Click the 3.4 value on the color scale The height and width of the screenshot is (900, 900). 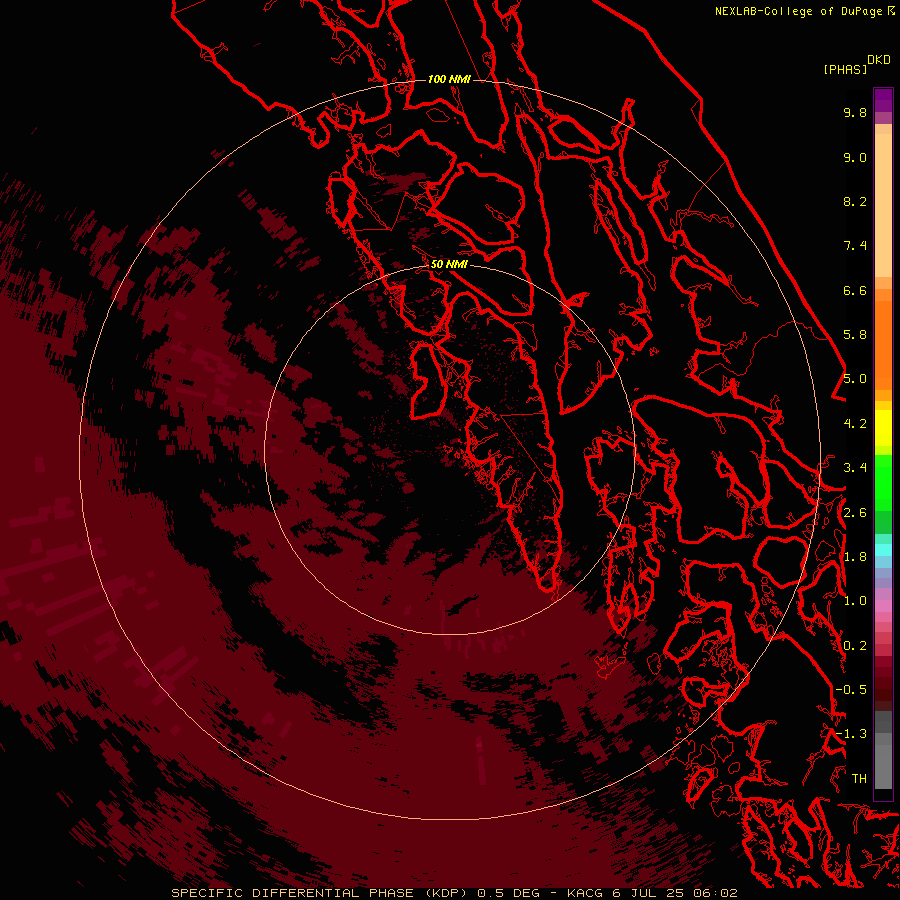pos(855,468)
